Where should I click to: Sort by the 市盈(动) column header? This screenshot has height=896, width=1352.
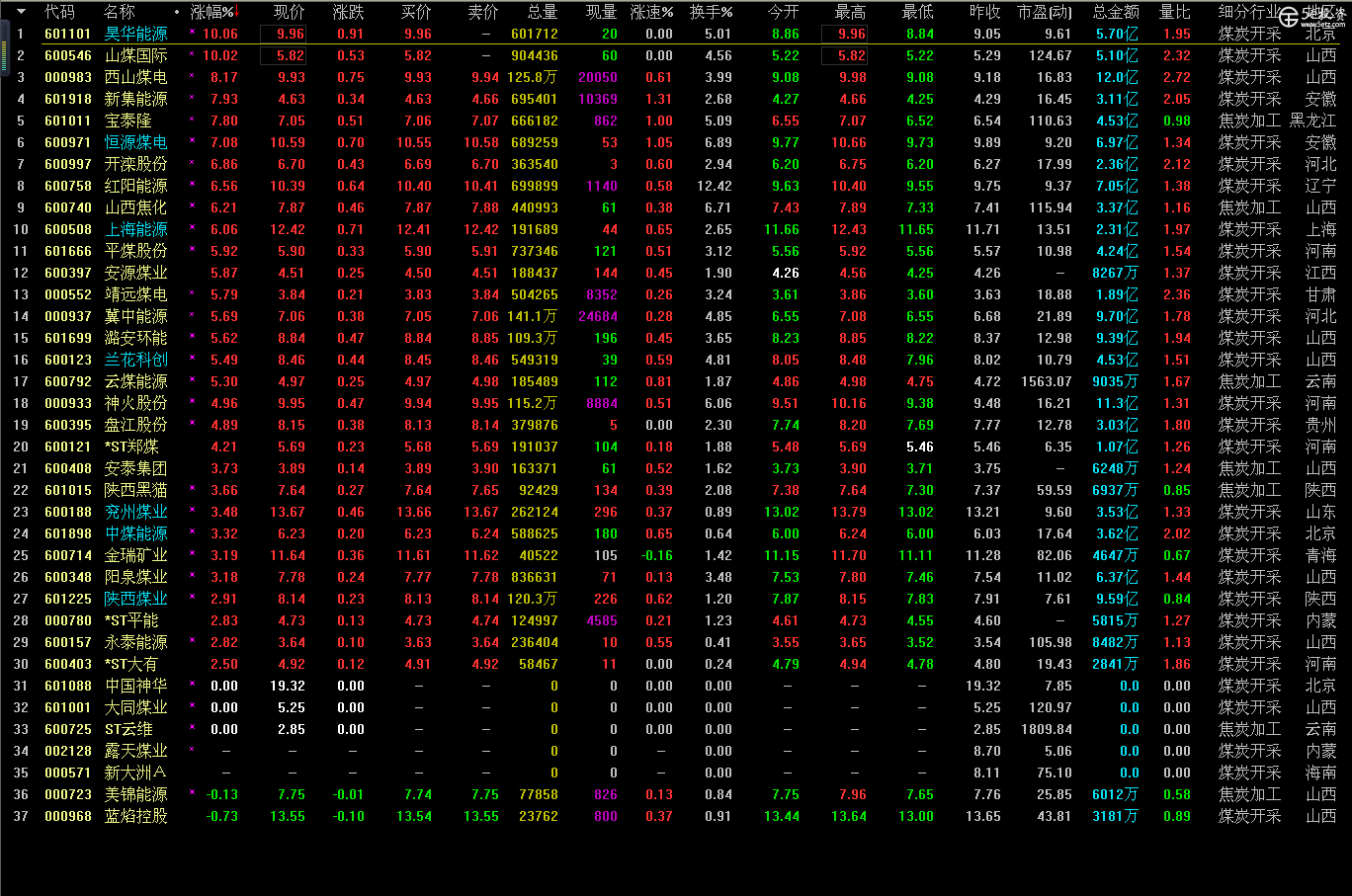tap(1045, 12)
